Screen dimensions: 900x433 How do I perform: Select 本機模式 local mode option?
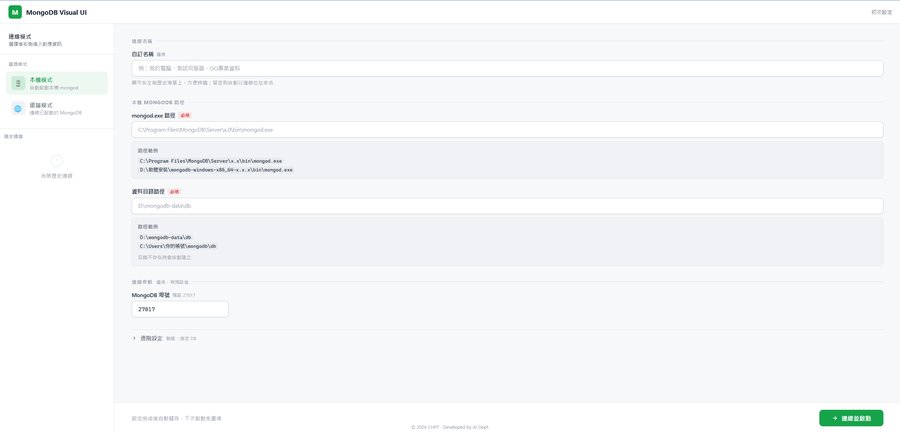coord(56,83)
